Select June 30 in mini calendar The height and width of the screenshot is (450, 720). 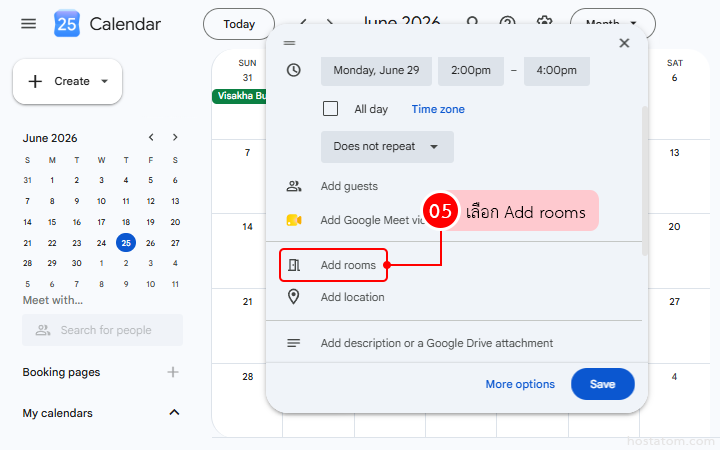[77, 263]
